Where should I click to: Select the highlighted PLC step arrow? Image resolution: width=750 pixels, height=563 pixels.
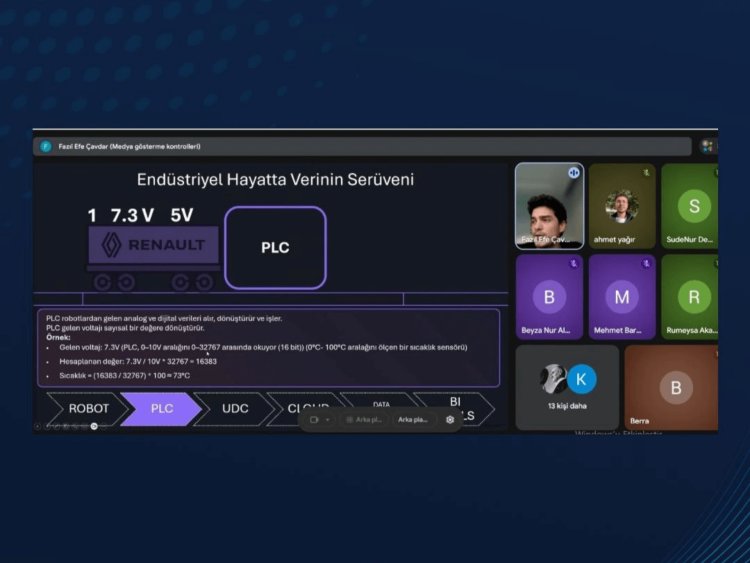pos(161,409)
